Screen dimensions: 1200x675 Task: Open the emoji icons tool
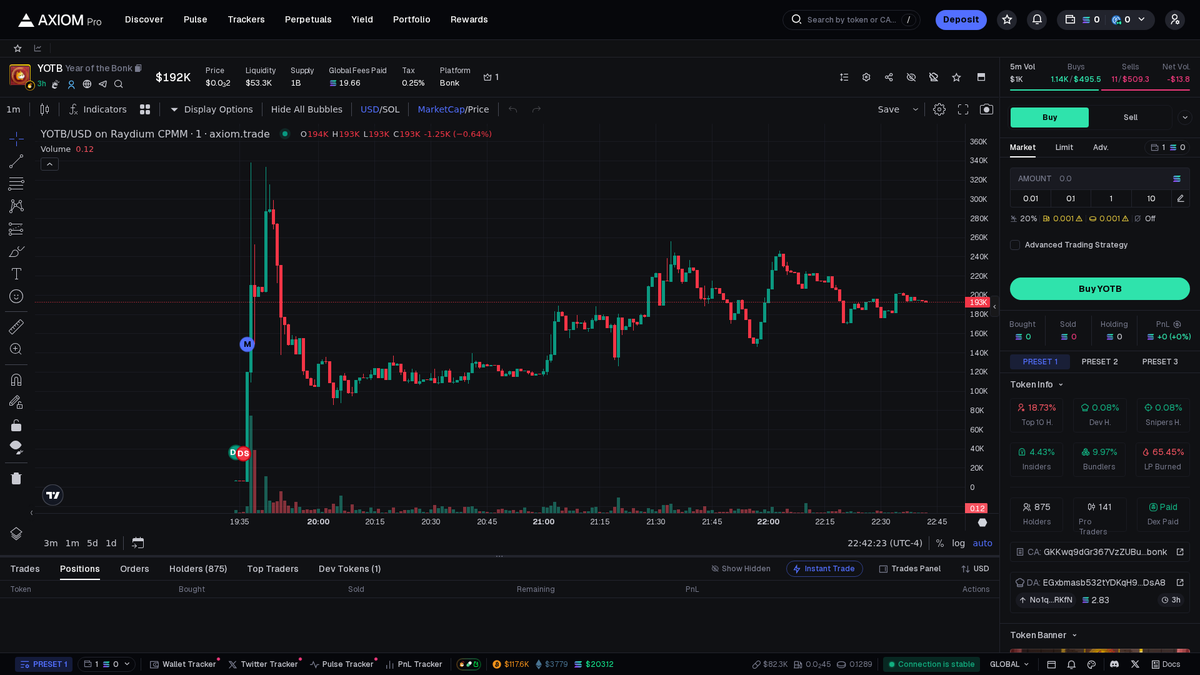click(x=16, y=296)
